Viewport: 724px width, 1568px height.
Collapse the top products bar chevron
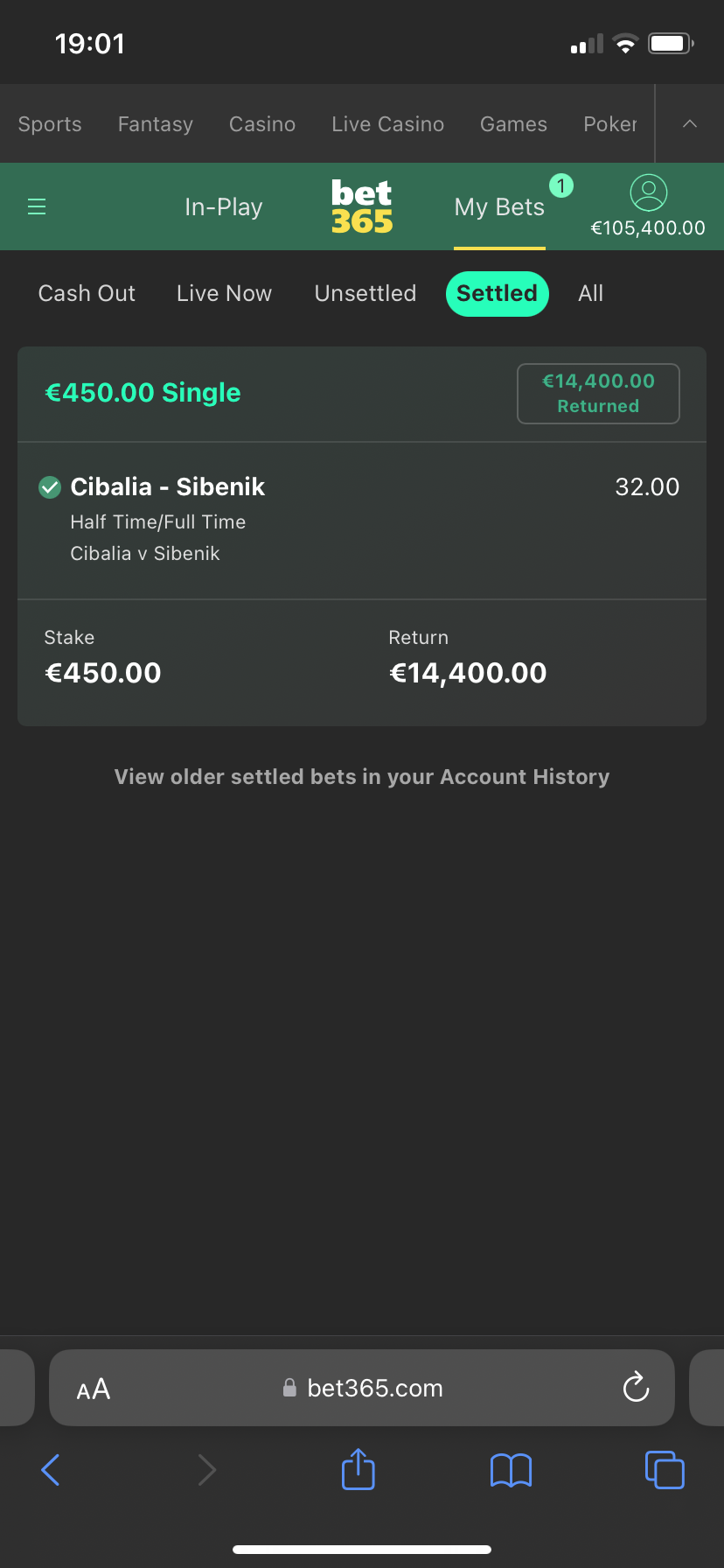(x=690, y=123)
